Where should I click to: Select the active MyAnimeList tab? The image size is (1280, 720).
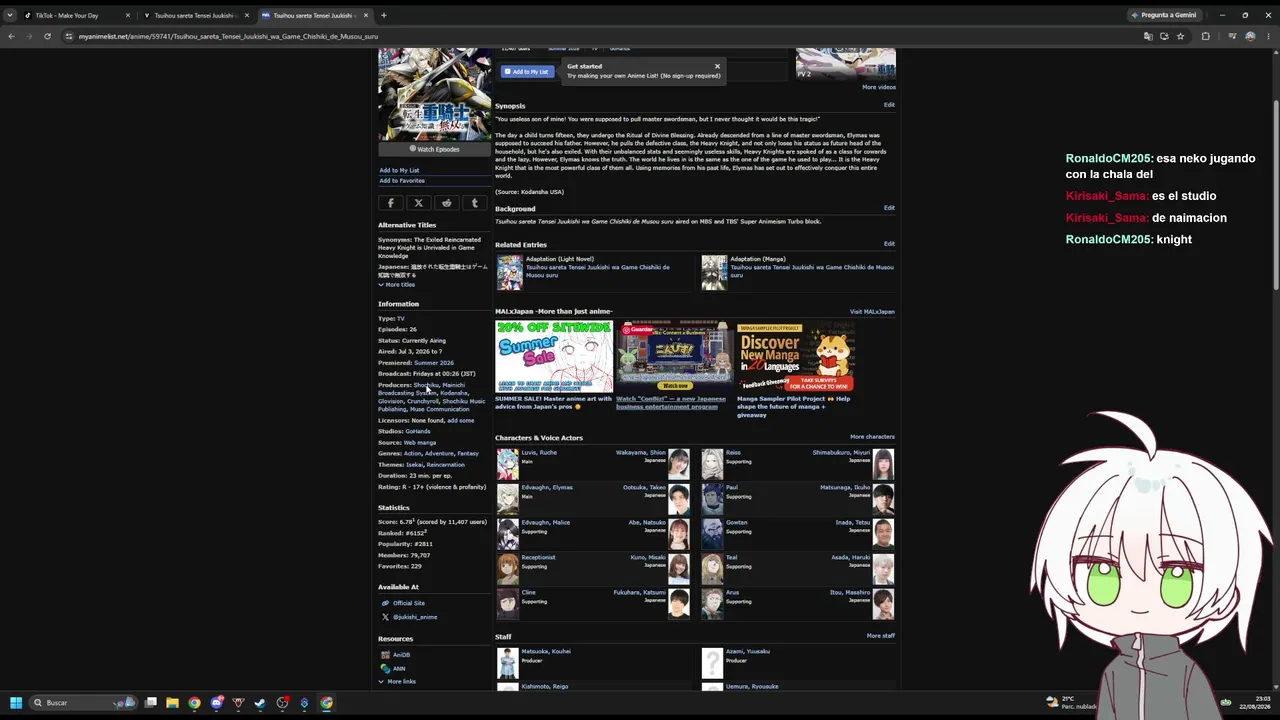point(313,15)
